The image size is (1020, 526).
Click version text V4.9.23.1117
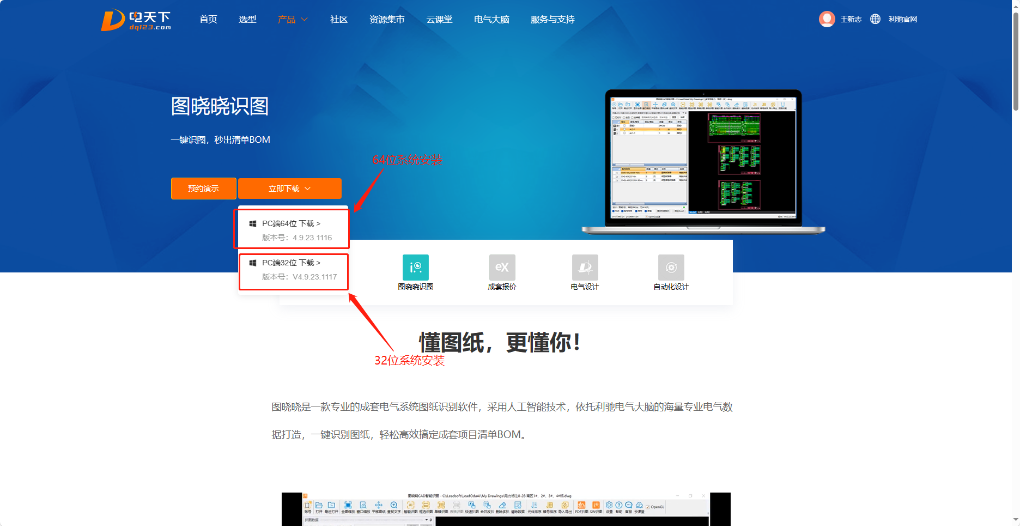[315, 277]
